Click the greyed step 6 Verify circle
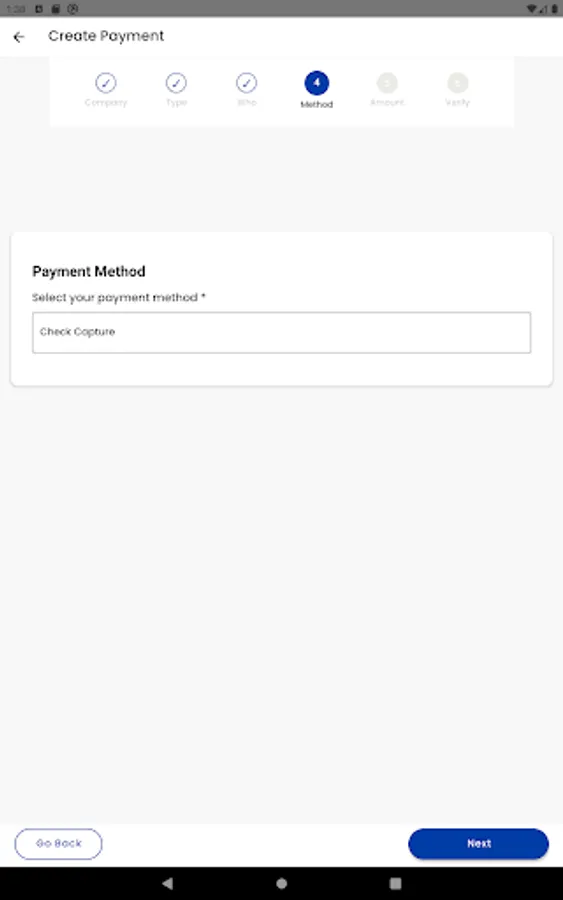The height and width of the screenshot is (900, 563). pos(457,83)
